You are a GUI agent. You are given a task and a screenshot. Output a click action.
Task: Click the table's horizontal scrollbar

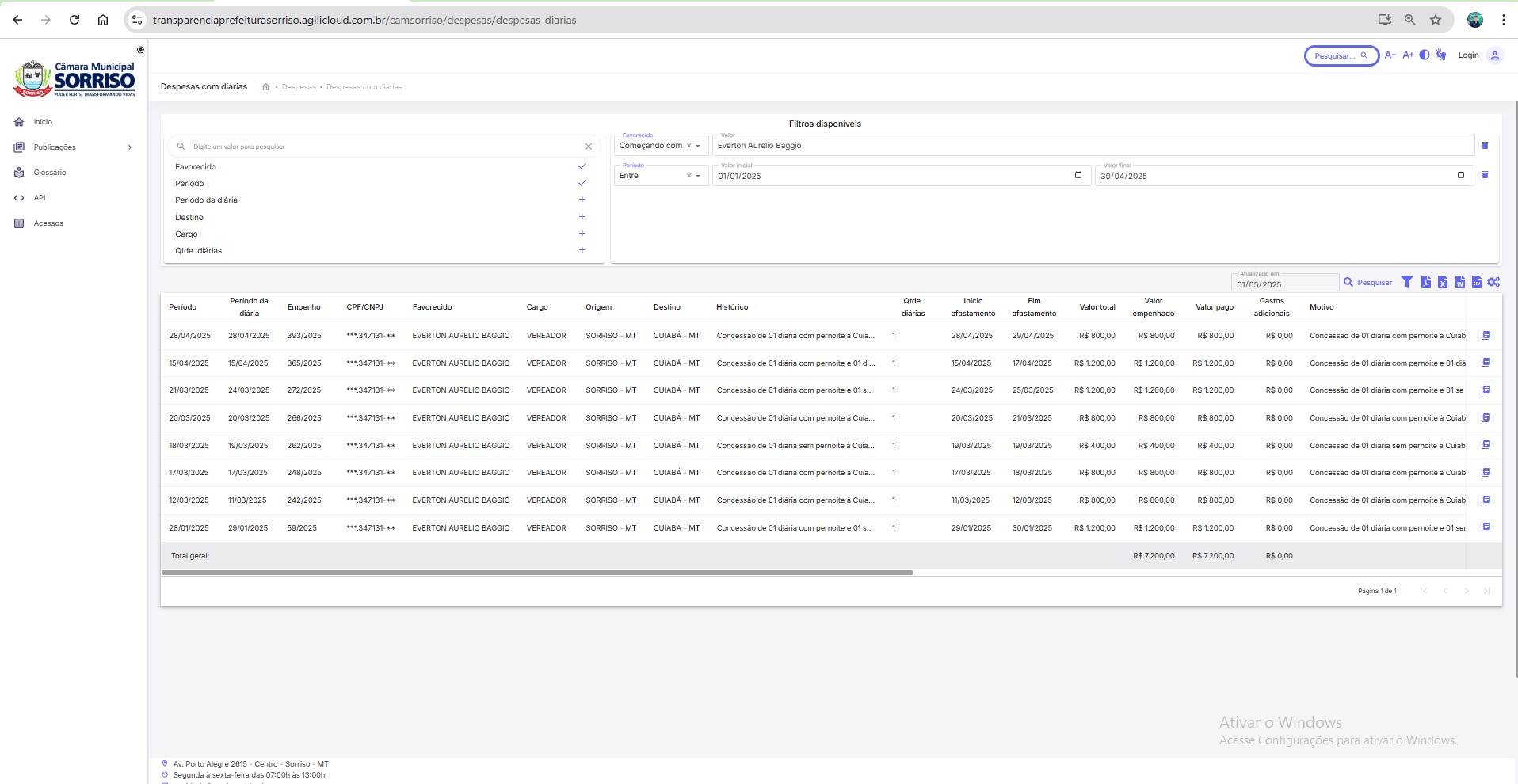(537, 572)
